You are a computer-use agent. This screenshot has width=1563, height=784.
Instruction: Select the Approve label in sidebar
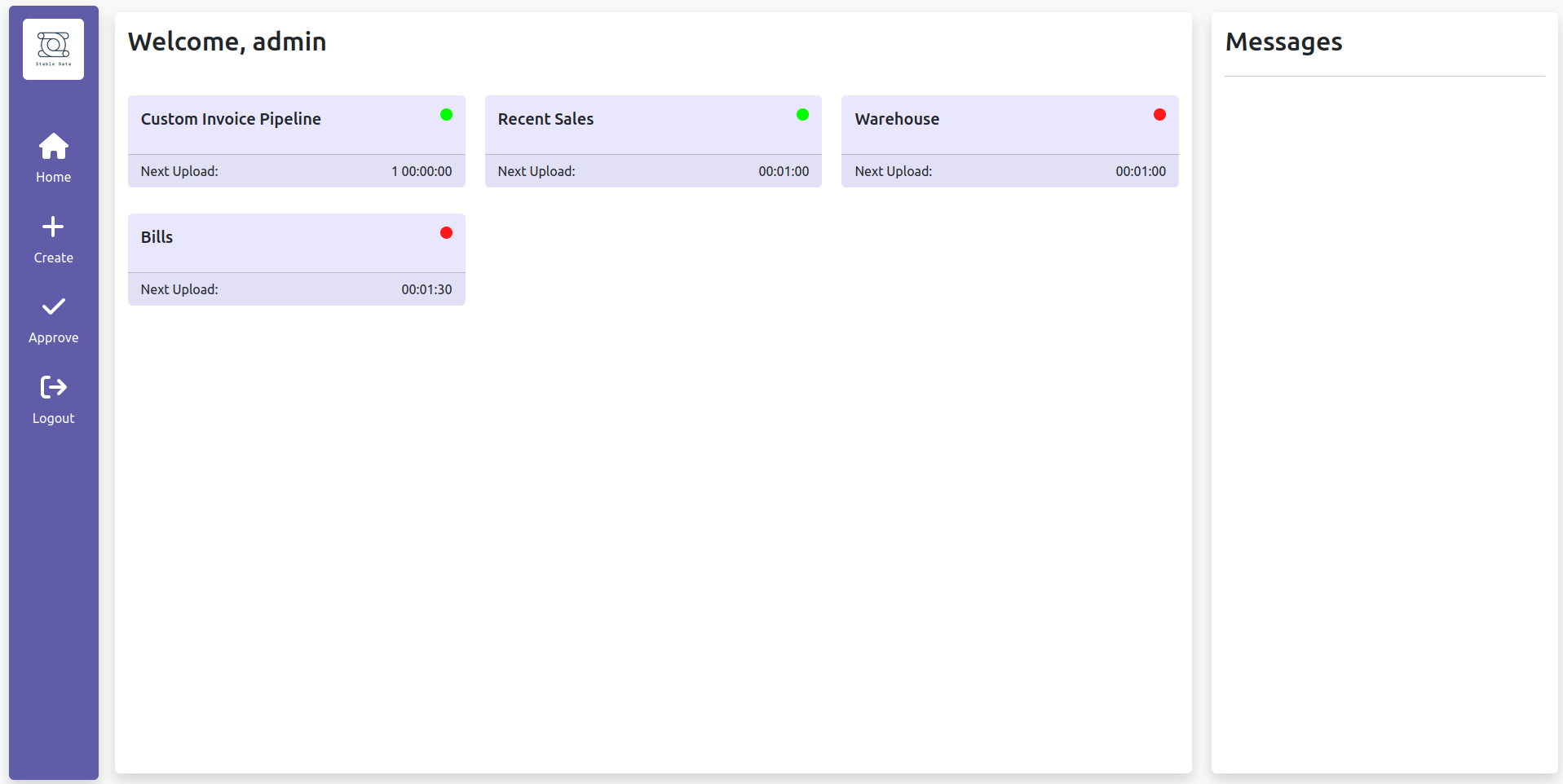point(53,338)
